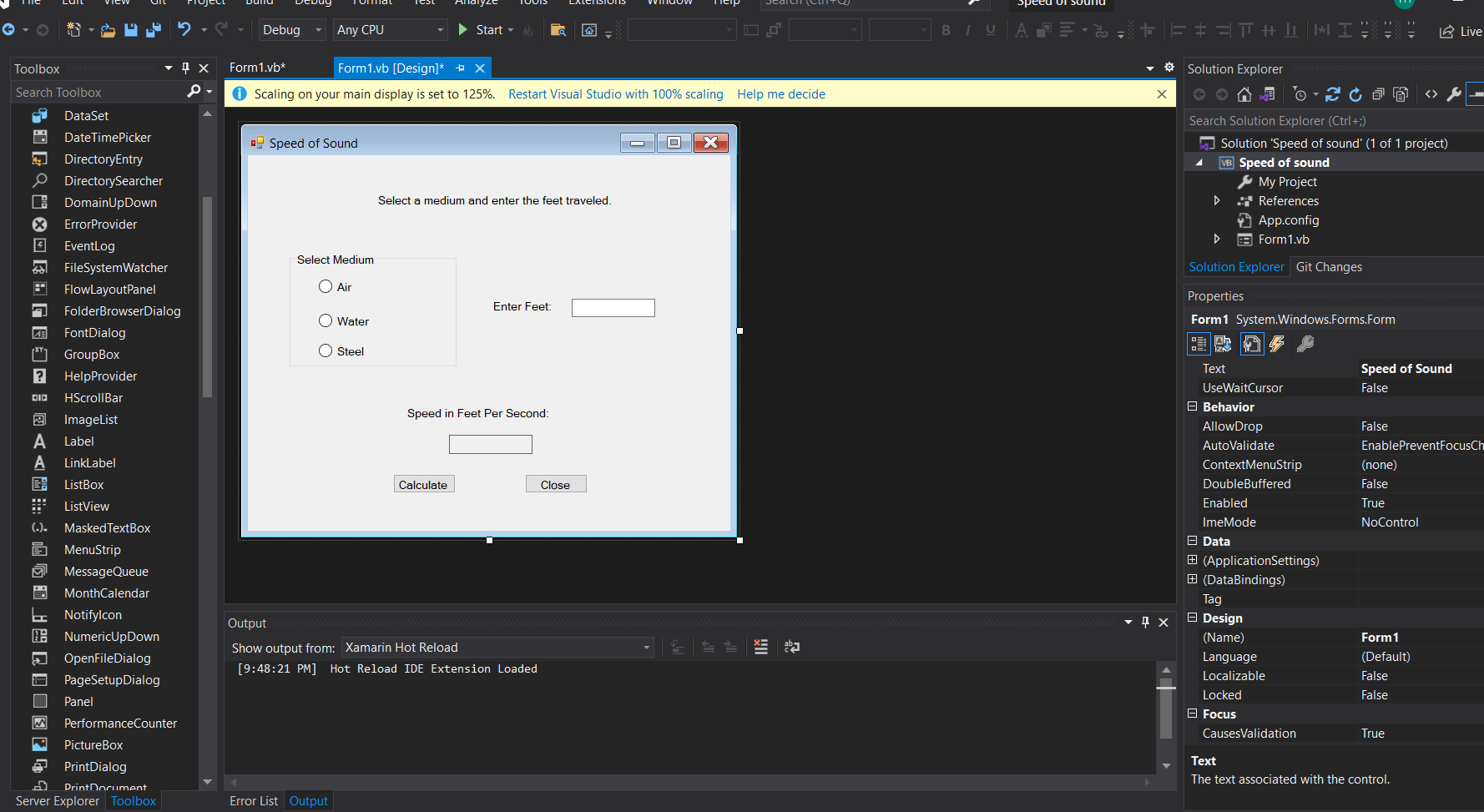The image size is (1484, 812).
Task: Collapse the Speed of sound project node
Action: (x=1199, y=163)
